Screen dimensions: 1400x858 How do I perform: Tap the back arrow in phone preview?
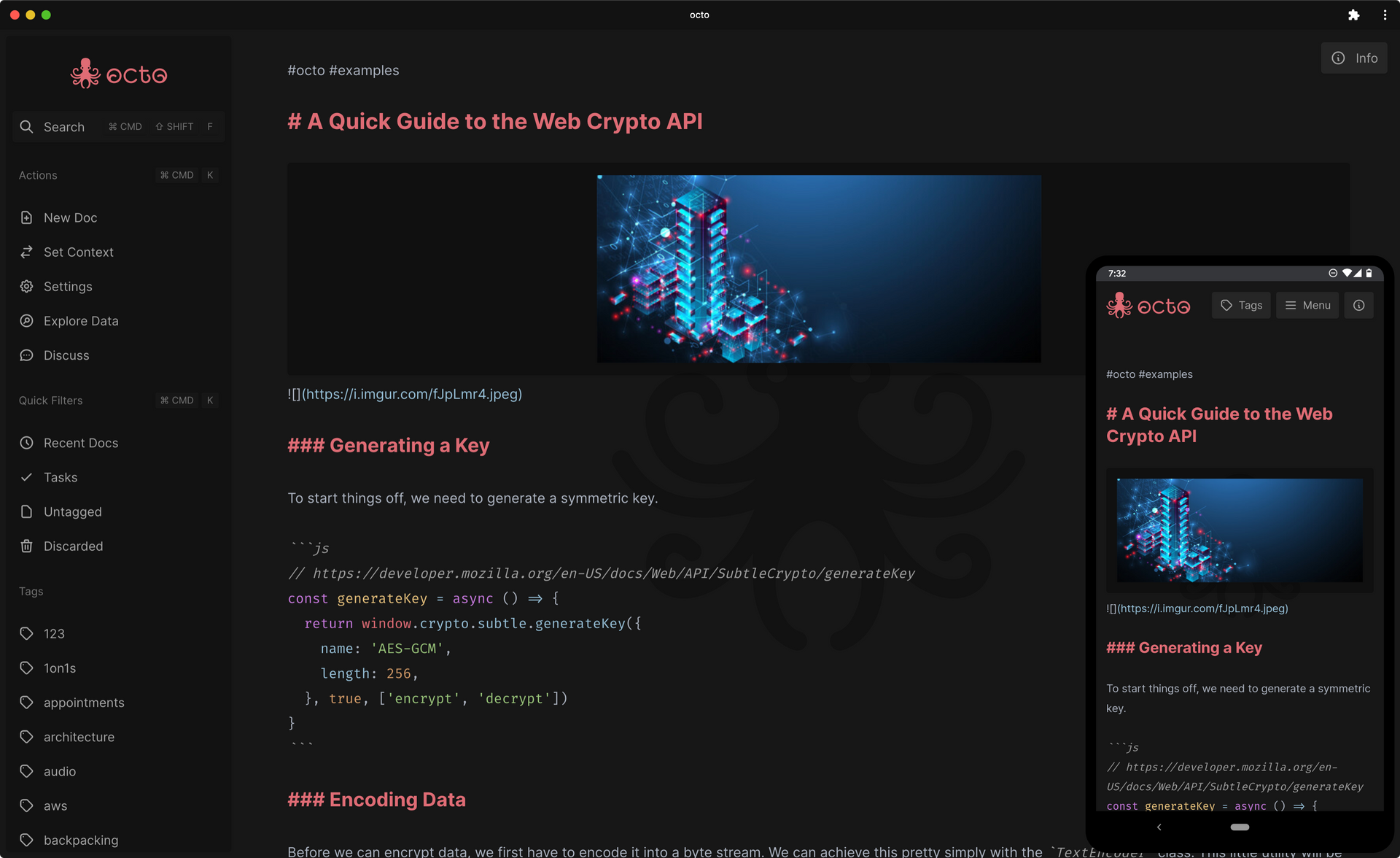[x=1159, y=827]
